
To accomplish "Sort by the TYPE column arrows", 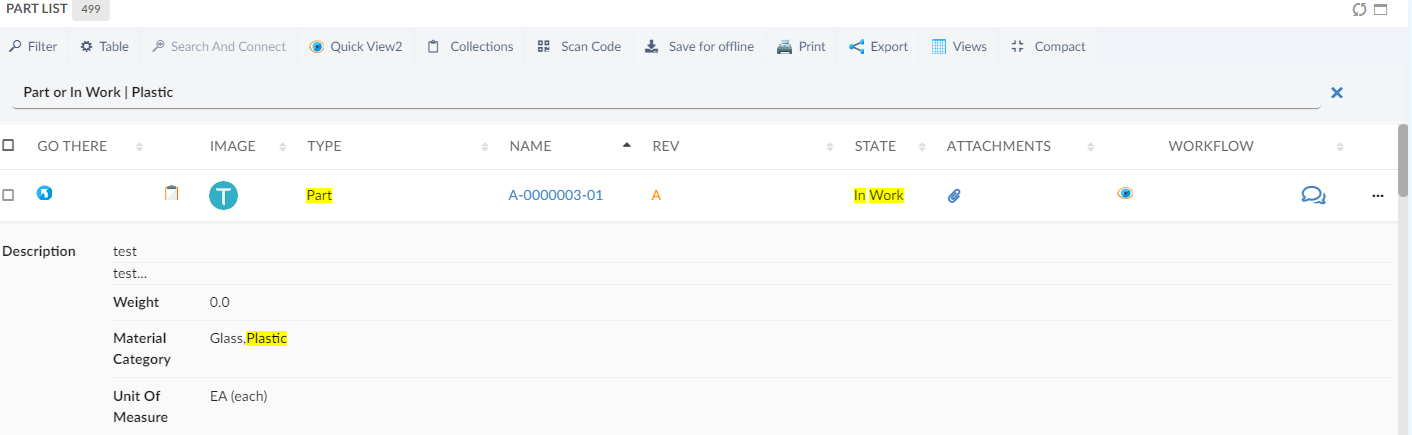I will click(x=485, y=147).
